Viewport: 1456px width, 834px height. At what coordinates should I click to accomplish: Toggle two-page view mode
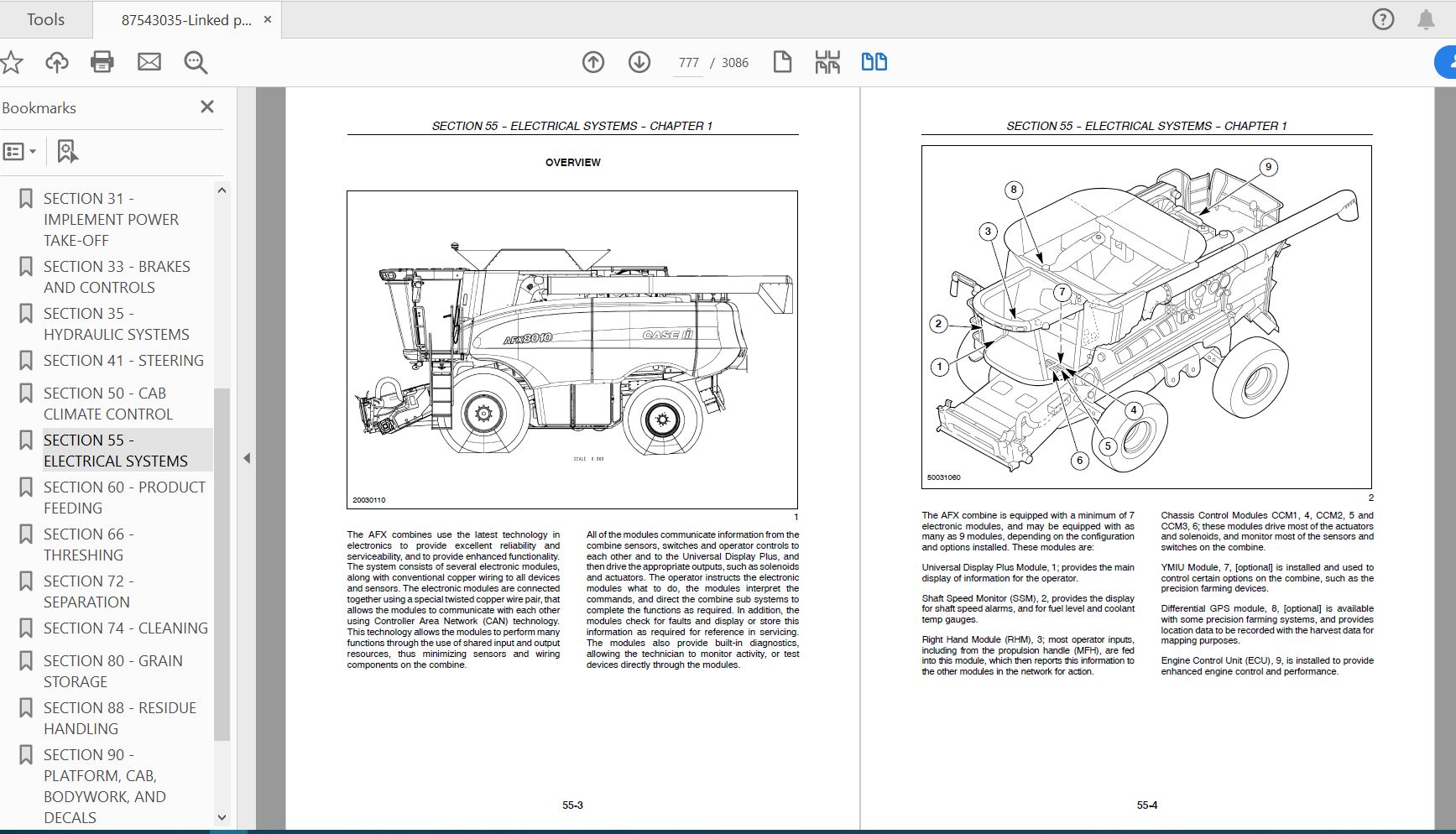(874, 62)
